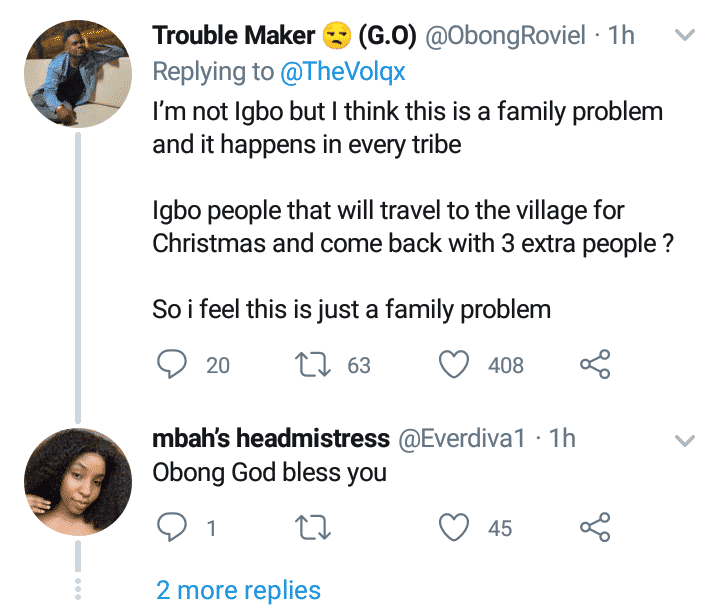The height and width of the screenshot is (612, 720).
Task: Click the 1h timestamp on Trouble Maker's tweet
Action: pos(622,36)
